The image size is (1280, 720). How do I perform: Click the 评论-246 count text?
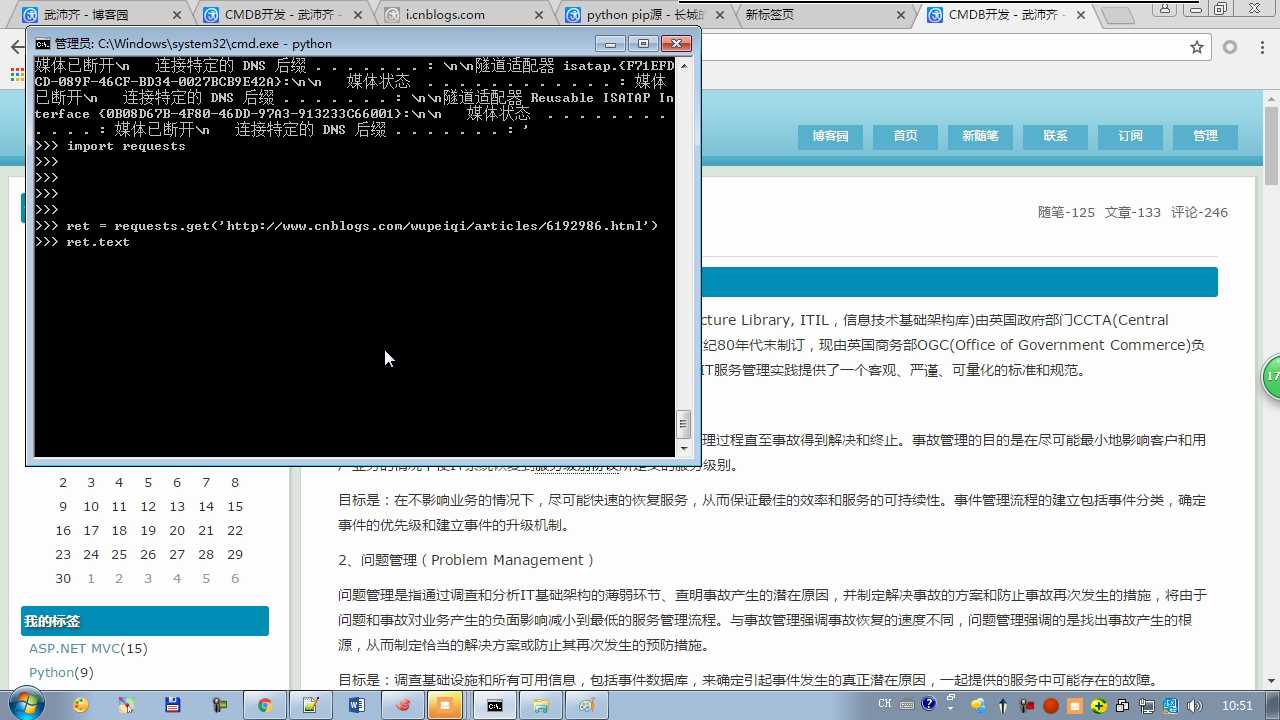pos(1199,212)
